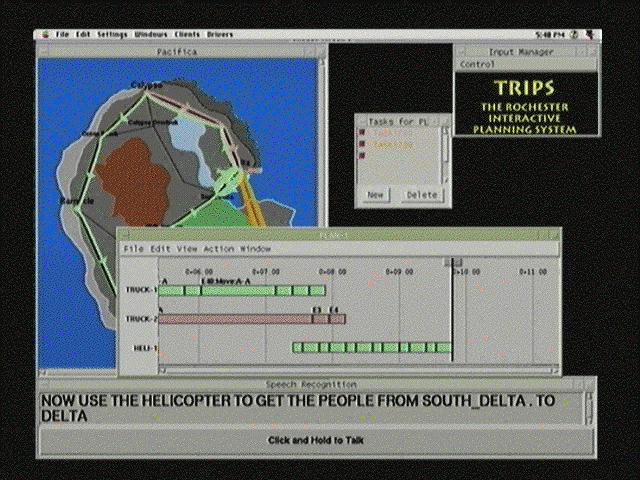Open the Edit menu in the timeline window

(160, 249)
